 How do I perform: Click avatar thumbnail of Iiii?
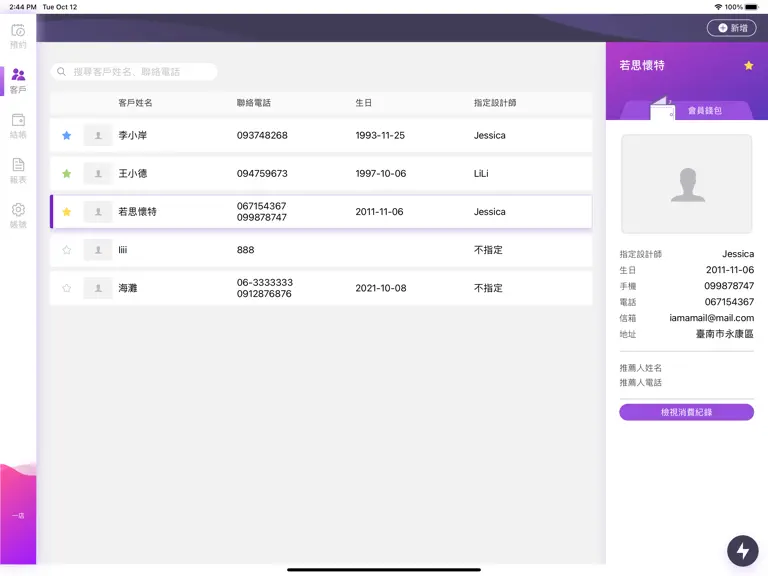tap(98, 250)
